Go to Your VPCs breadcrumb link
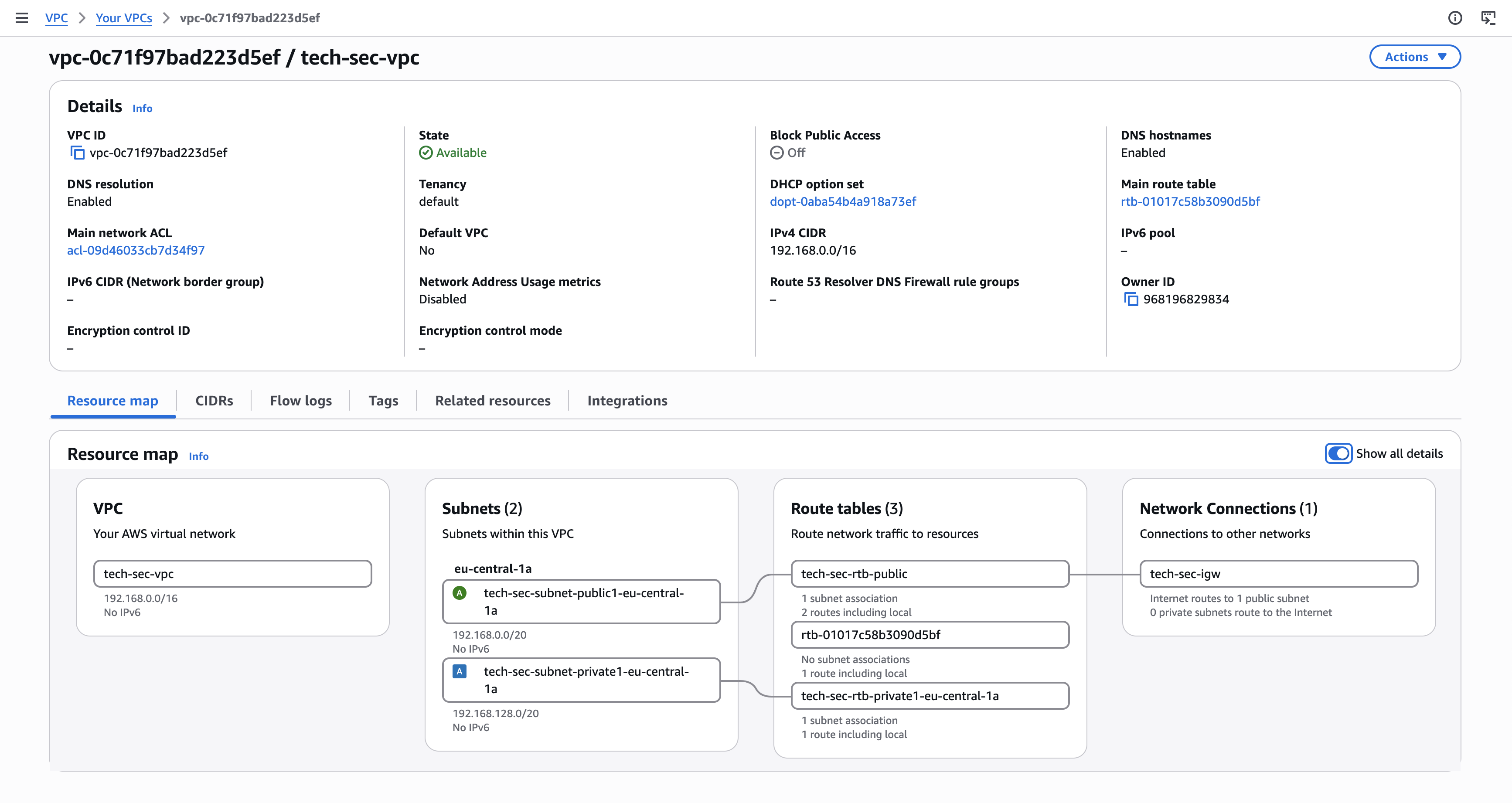 coord(124,17)
